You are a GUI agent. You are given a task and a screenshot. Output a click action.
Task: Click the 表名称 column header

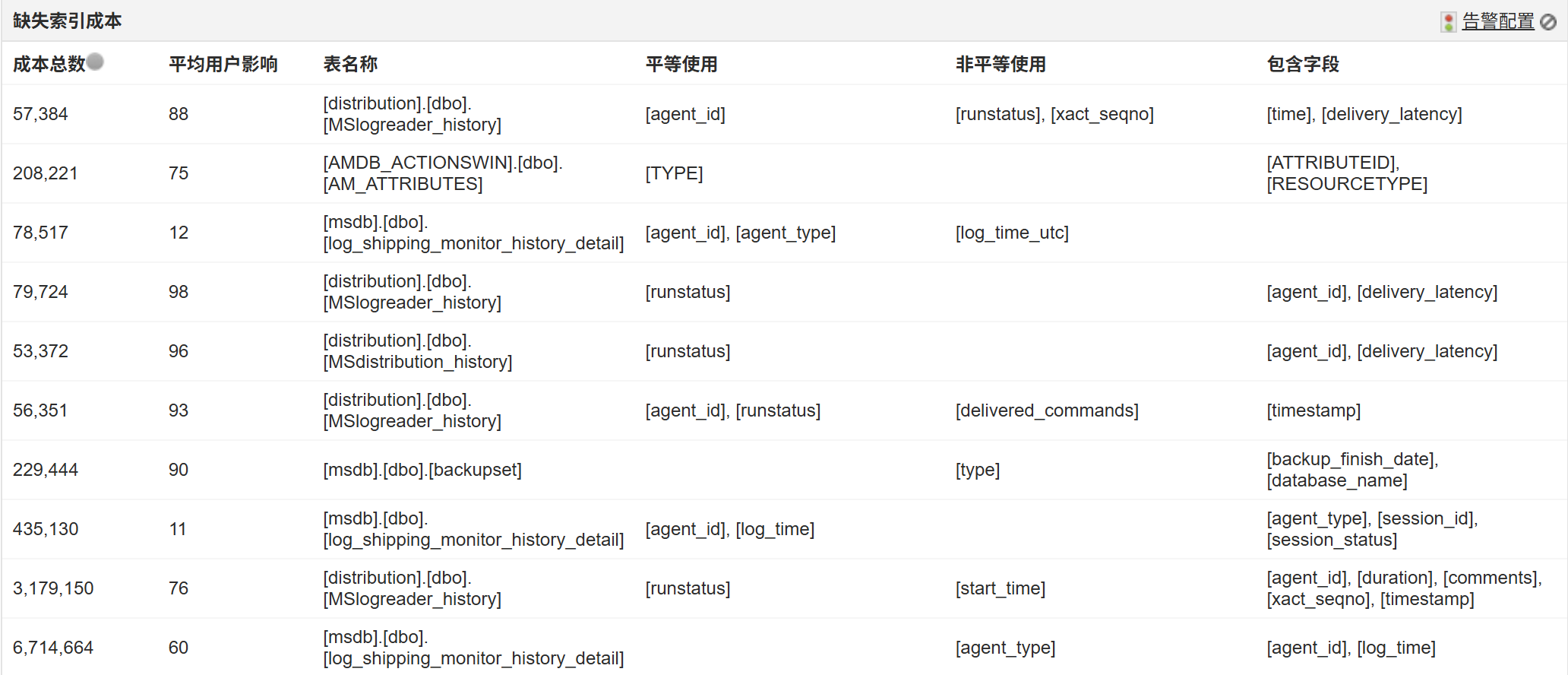(x=350, y=65)
